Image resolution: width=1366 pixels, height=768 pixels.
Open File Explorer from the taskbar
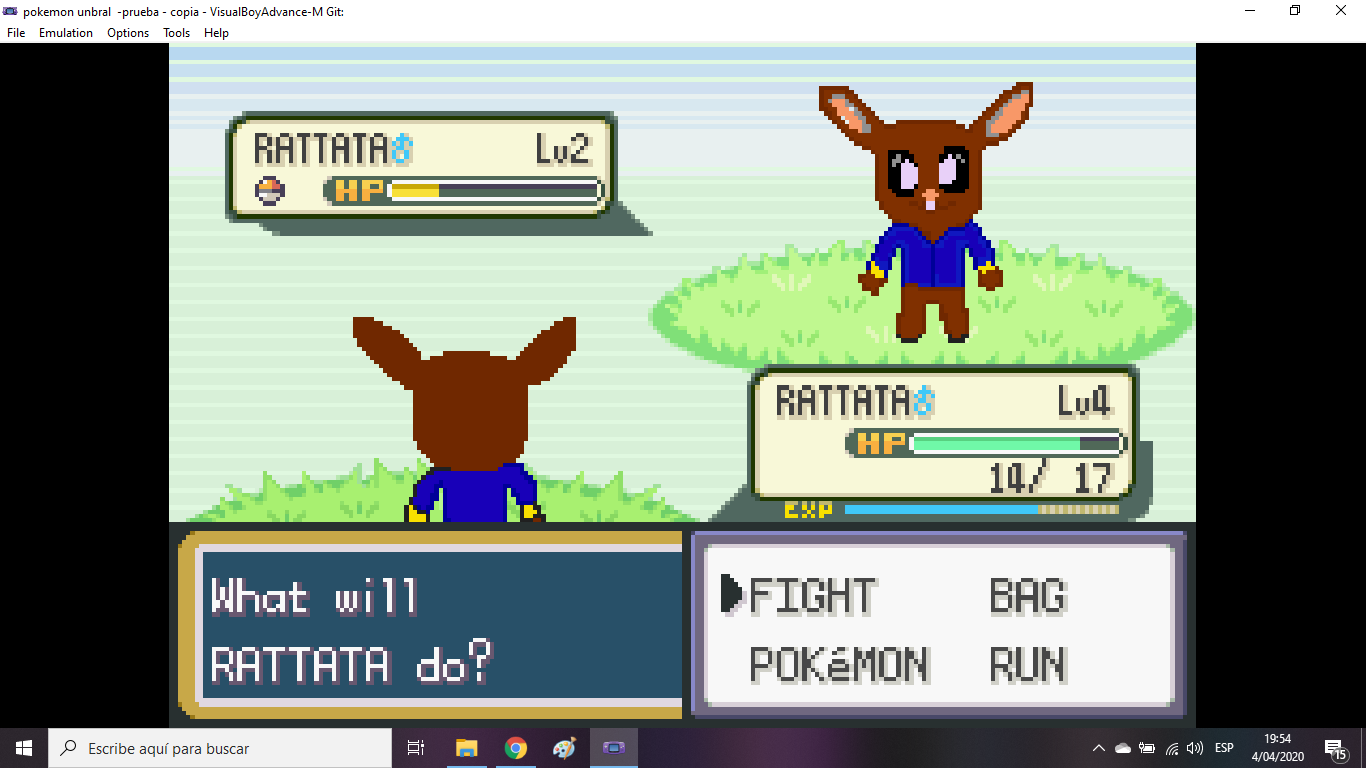pyautogui.click(x=467, y=748)
